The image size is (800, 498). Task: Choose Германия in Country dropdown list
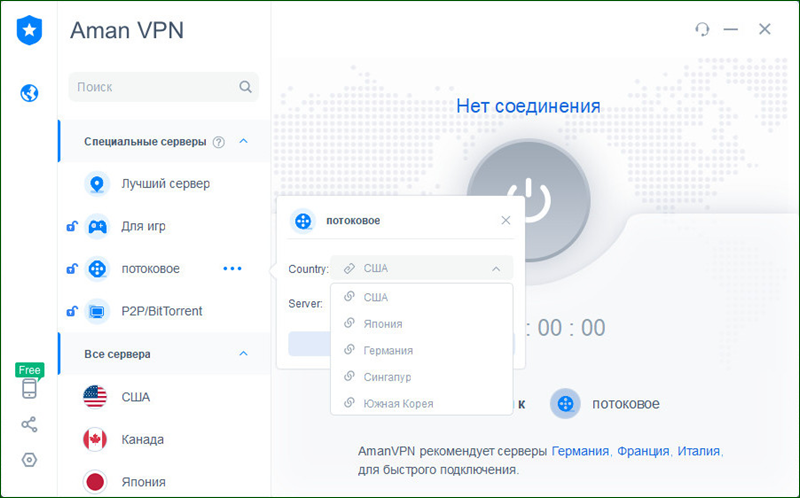pos(421,351)
